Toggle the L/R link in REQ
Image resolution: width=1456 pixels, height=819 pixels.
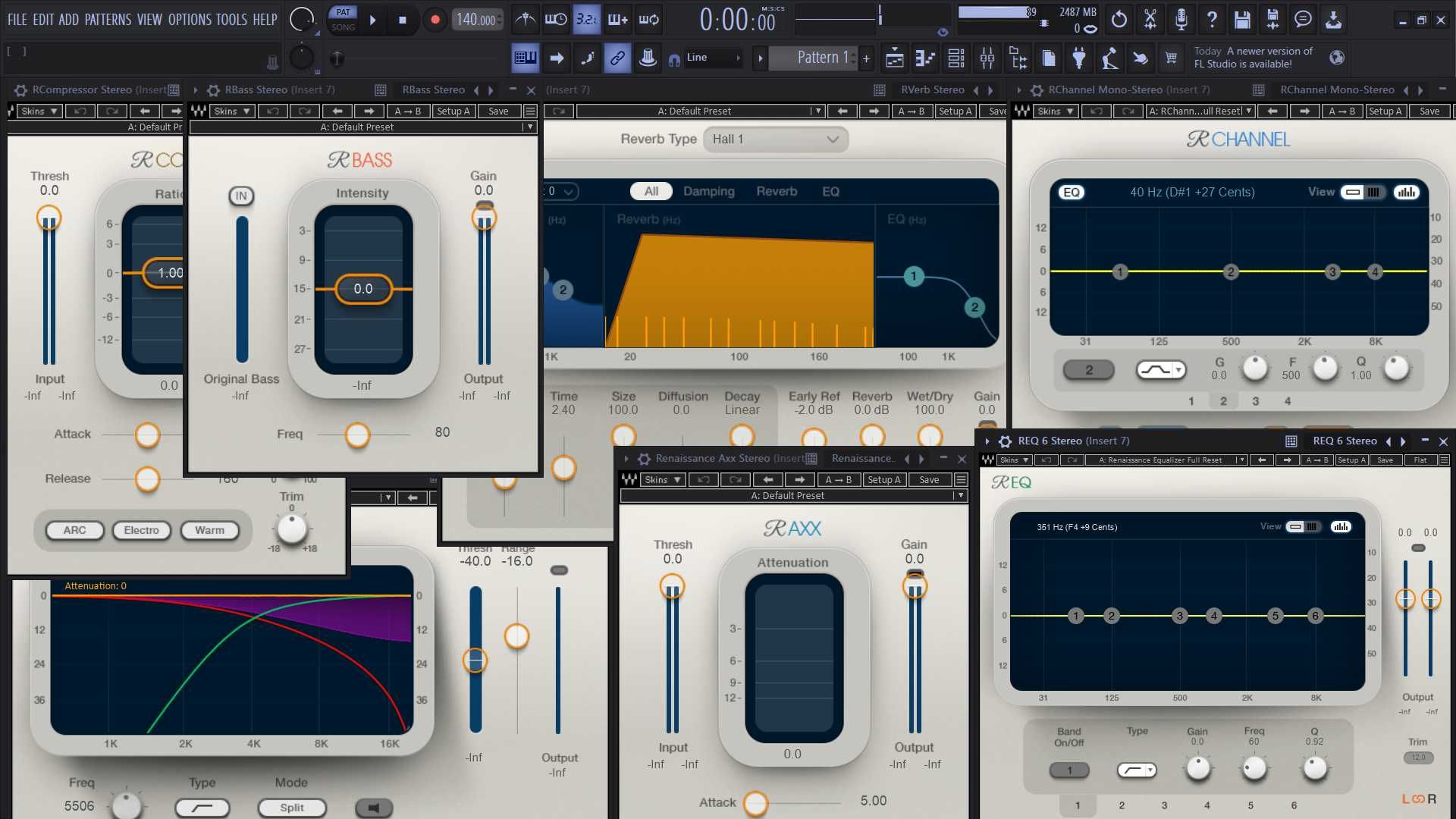pos(1417,799)
